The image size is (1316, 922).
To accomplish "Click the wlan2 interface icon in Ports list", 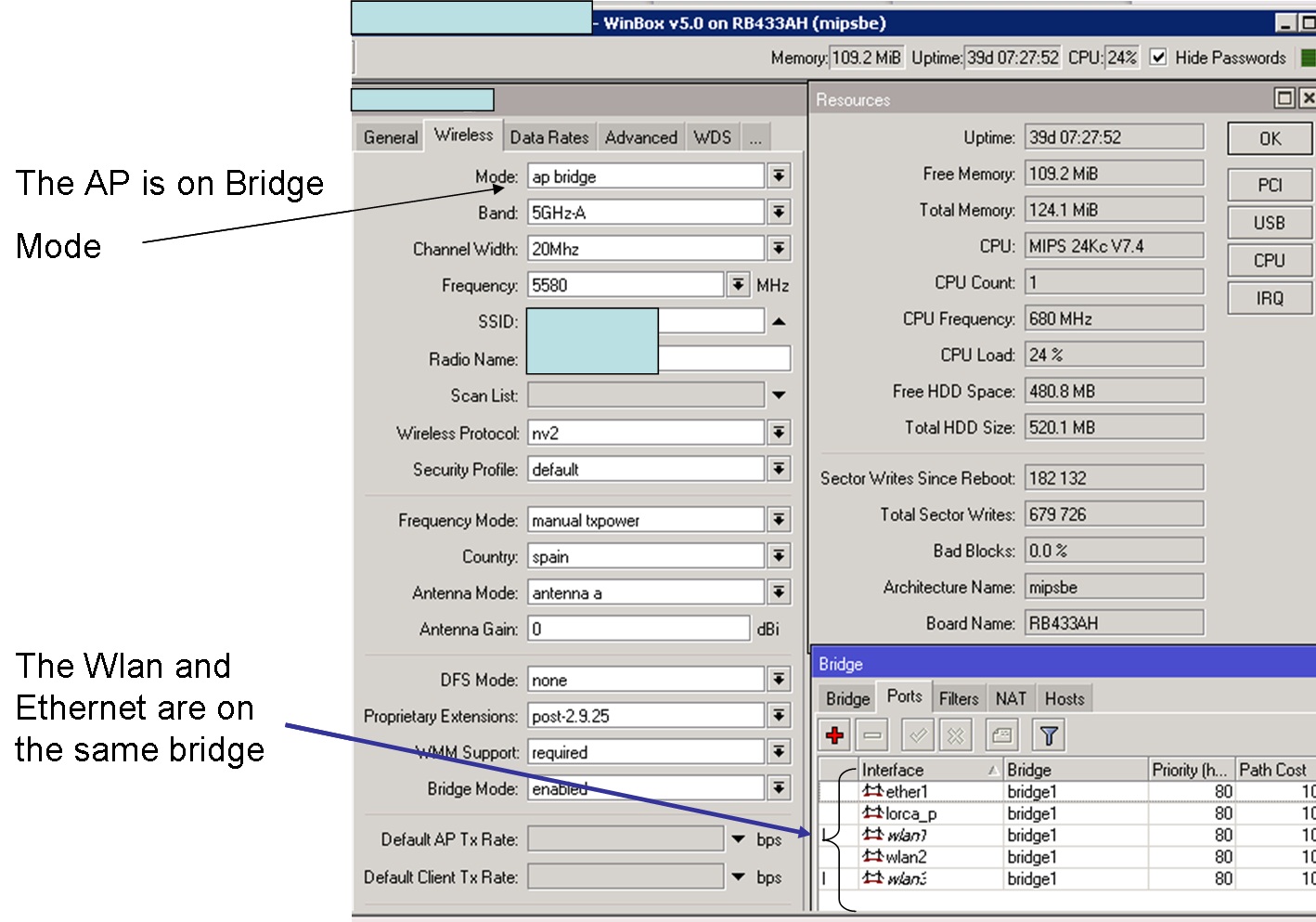I will pyautogui.click(x=872, y=856).
